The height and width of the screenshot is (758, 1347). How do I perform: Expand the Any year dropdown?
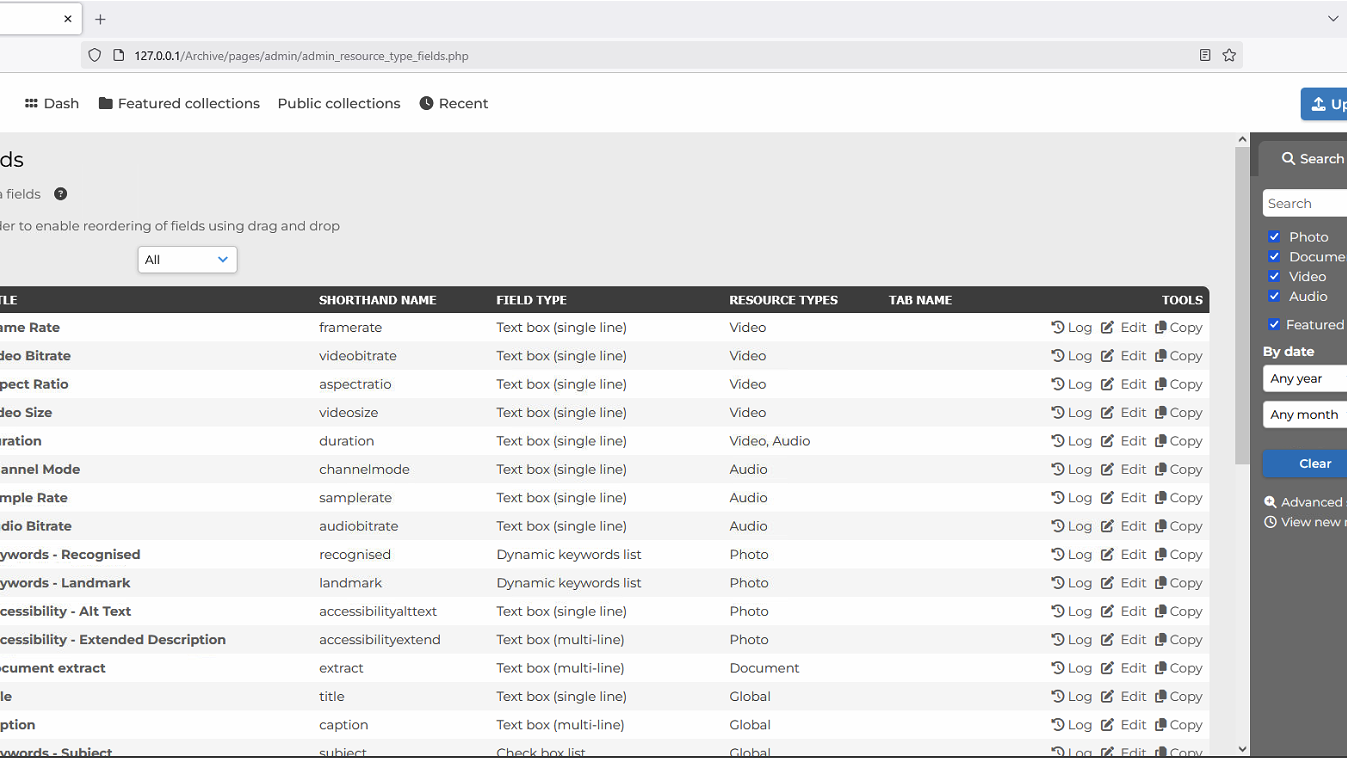coord(1305,379)
